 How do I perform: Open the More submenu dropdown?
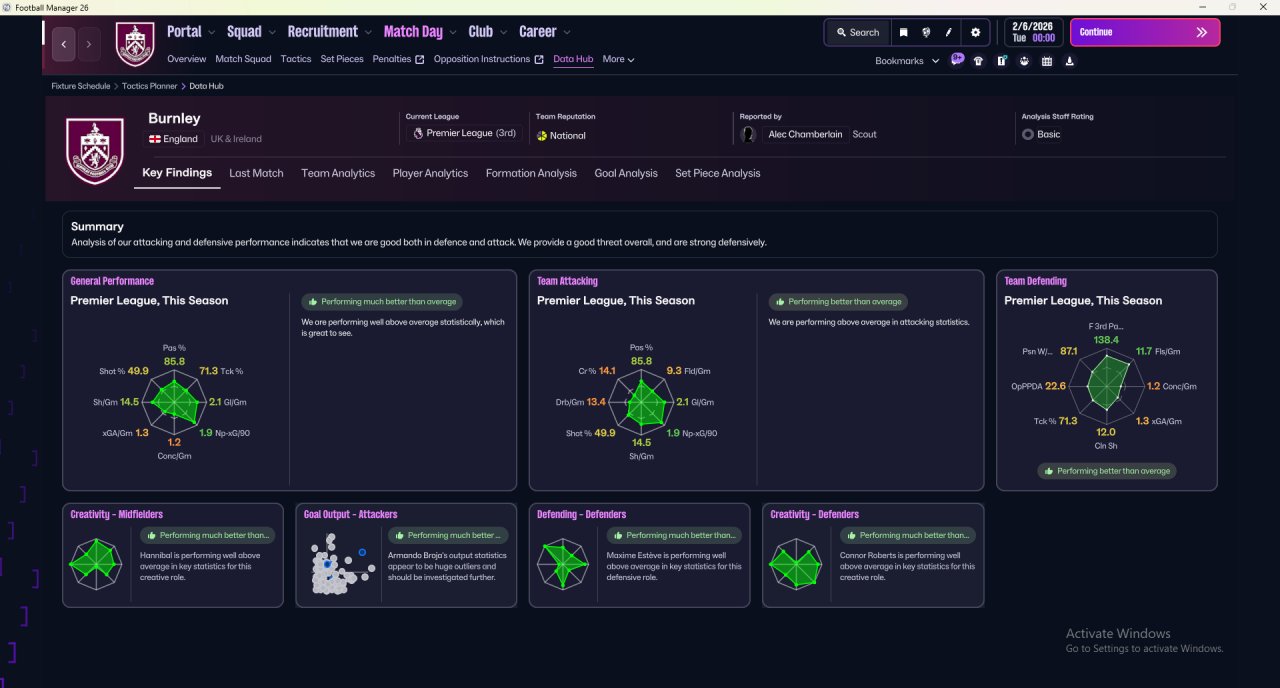click(618, 59)
